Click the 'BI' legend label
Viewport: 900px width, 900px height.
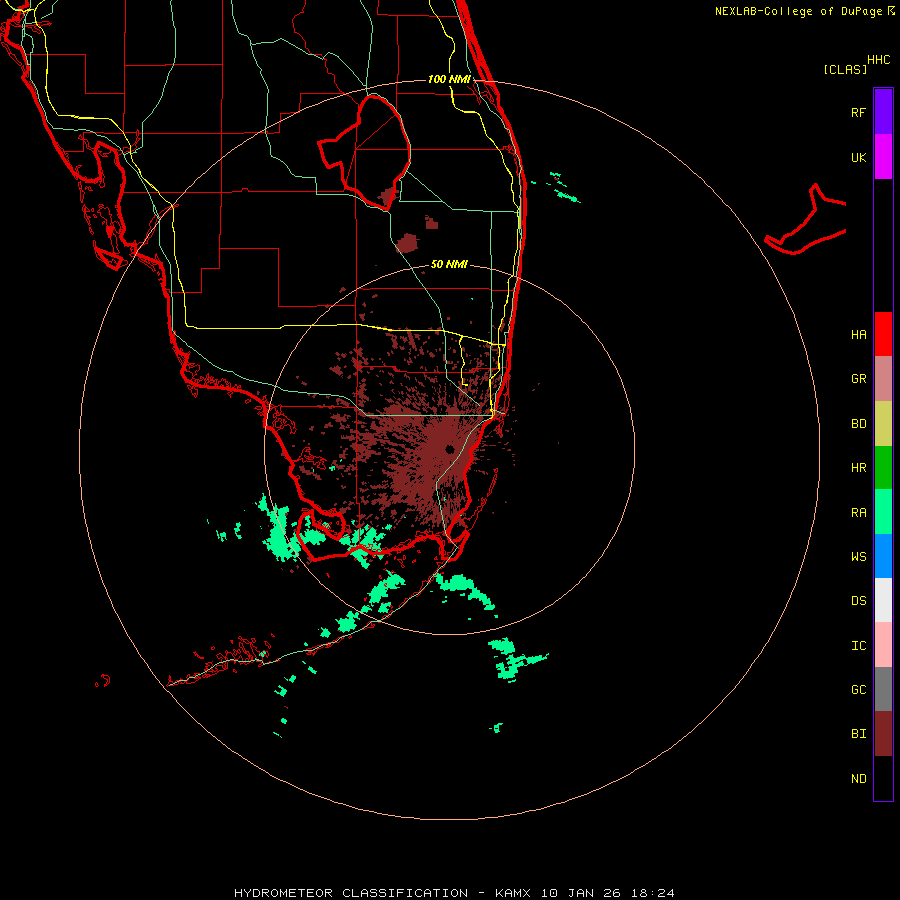858,734
